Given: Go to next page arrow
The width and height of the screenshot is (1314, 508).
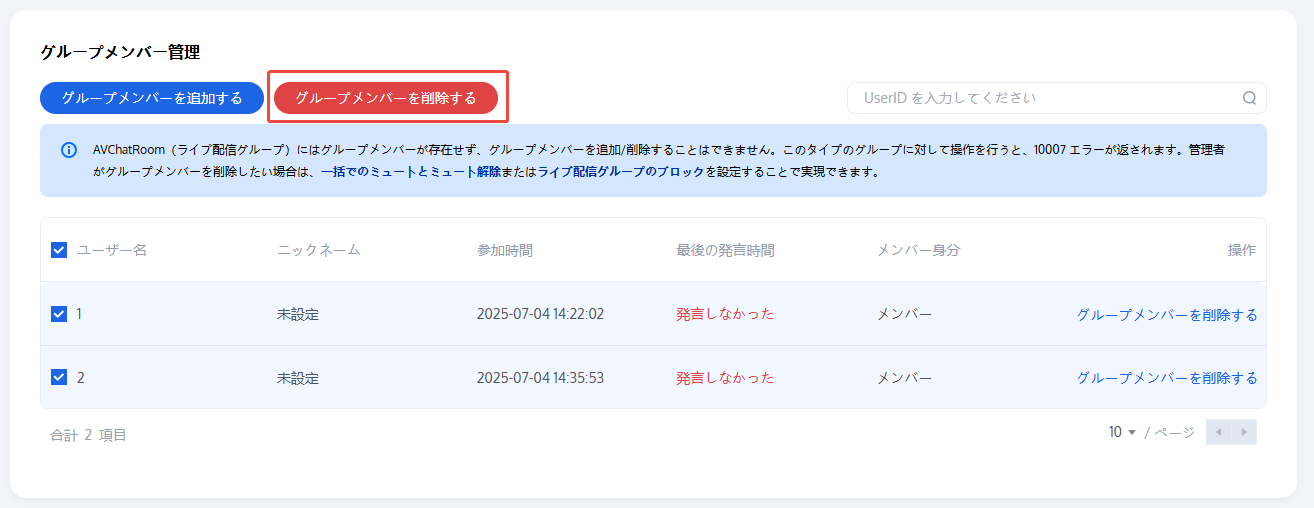Looking at the screenshot, I should click(1244, 432).
